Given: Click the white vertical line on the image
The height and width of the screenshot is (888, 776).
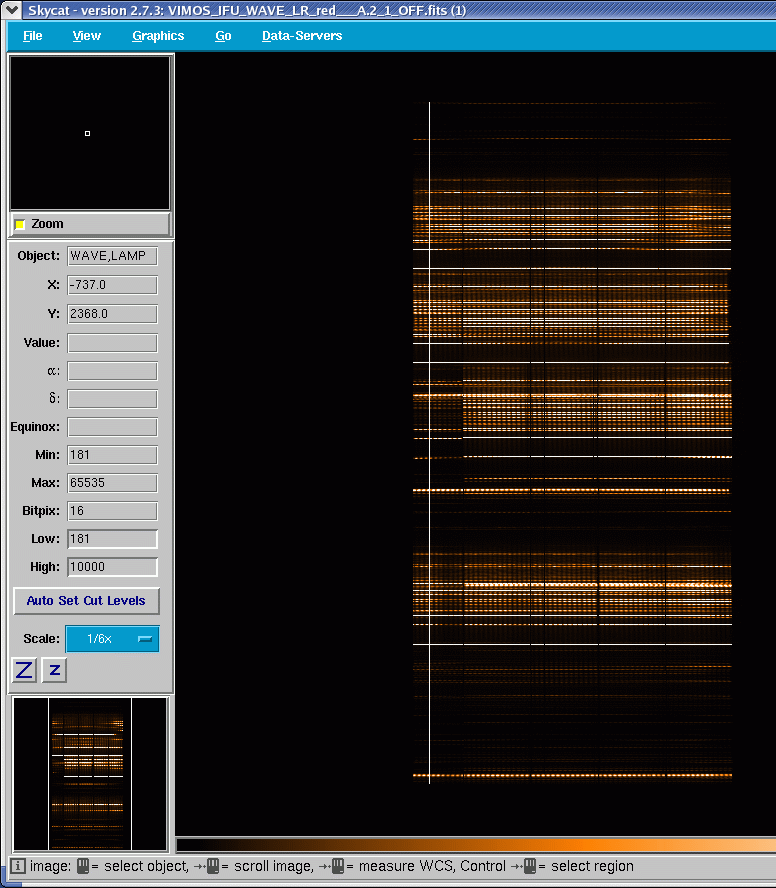Looking at the screenshot, I should [429, 442].
